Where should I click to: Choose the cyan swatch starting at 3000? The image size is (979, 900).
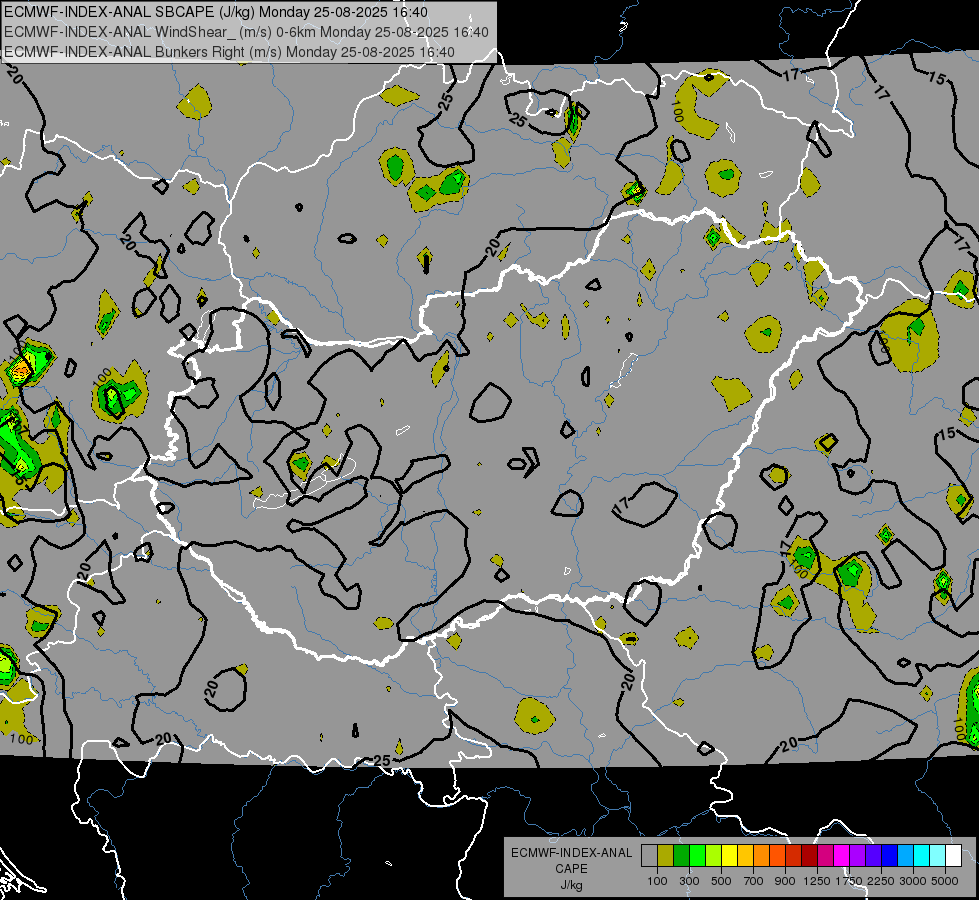click(922, 856)
